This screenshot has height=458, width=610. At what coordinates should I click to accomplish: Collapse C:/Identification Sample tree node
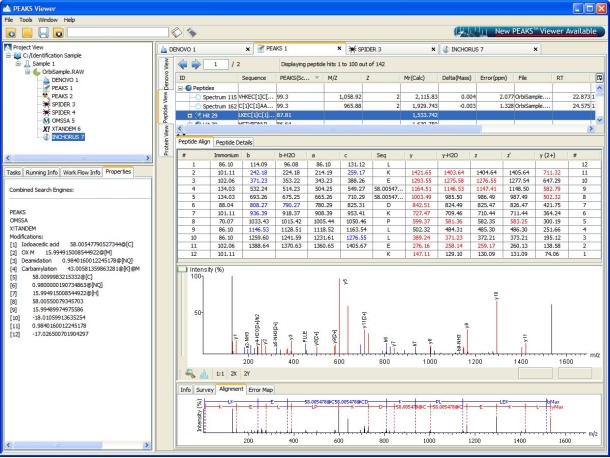8,56
